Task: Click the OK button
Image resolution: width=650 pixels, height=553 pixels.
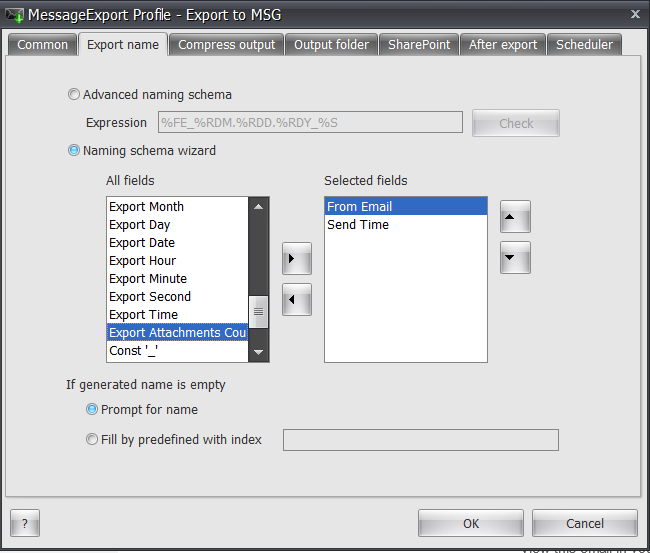Action: pyautogui.click(x=471, y=523)
